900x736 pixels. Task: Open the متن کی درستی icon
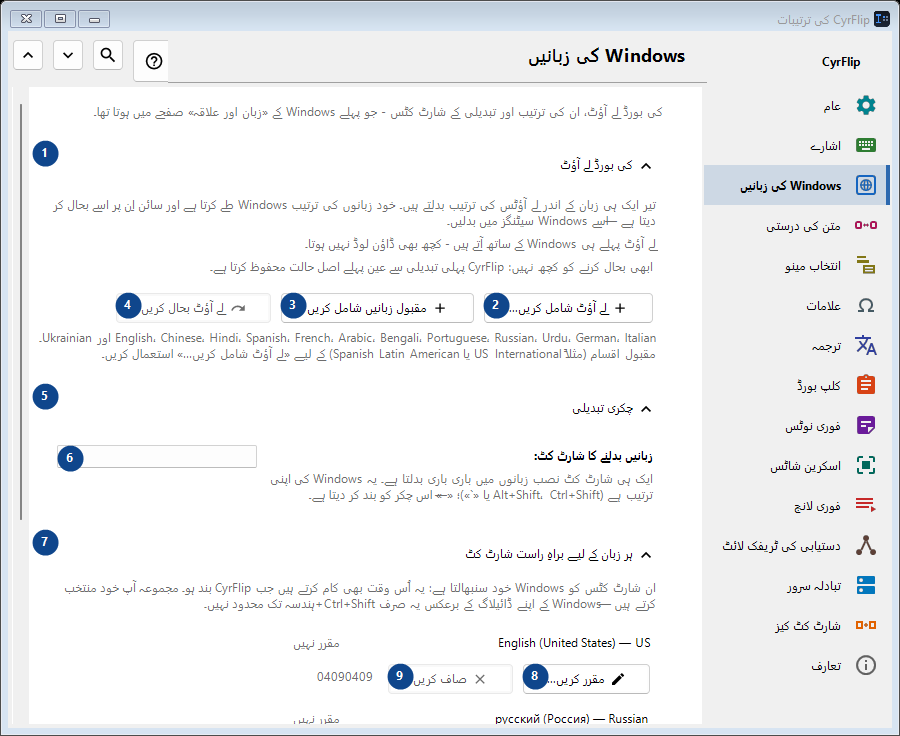[x=866, y=225]
